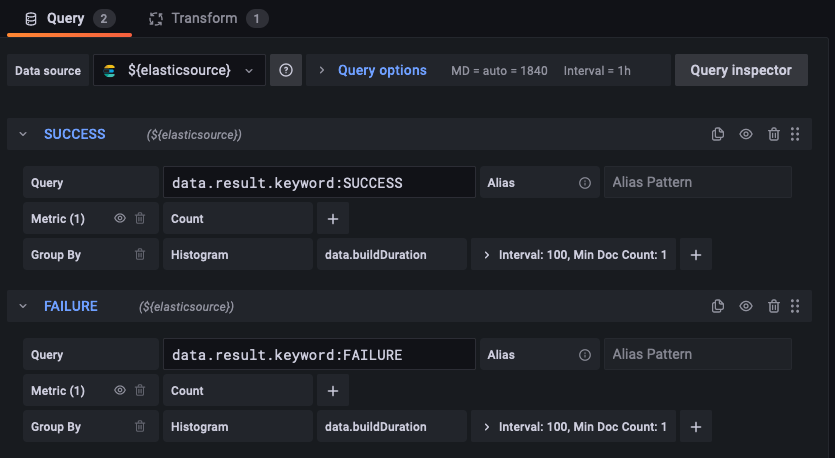
Task: Expand Interval settings in FAILURE query
Action: tap(574, 427)
